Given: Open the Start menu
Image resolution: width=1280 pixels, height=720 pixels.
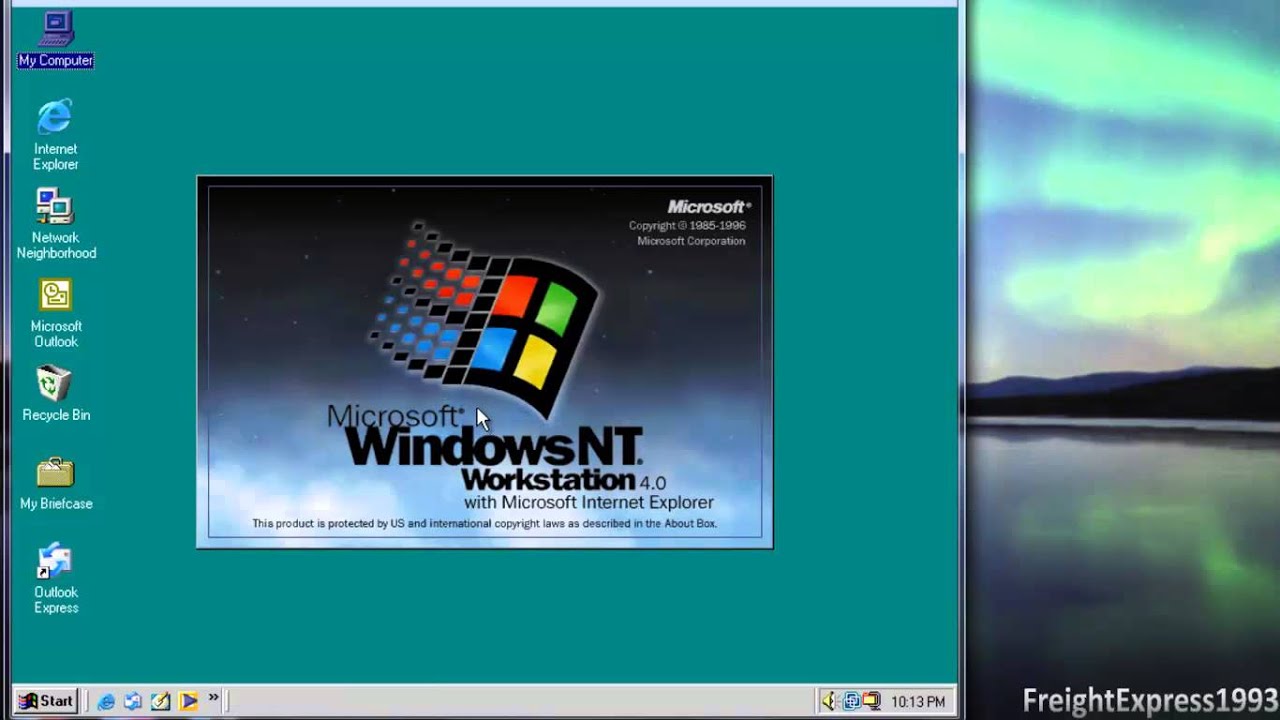Looking at the screenshot, I should (x=46, y=701).
